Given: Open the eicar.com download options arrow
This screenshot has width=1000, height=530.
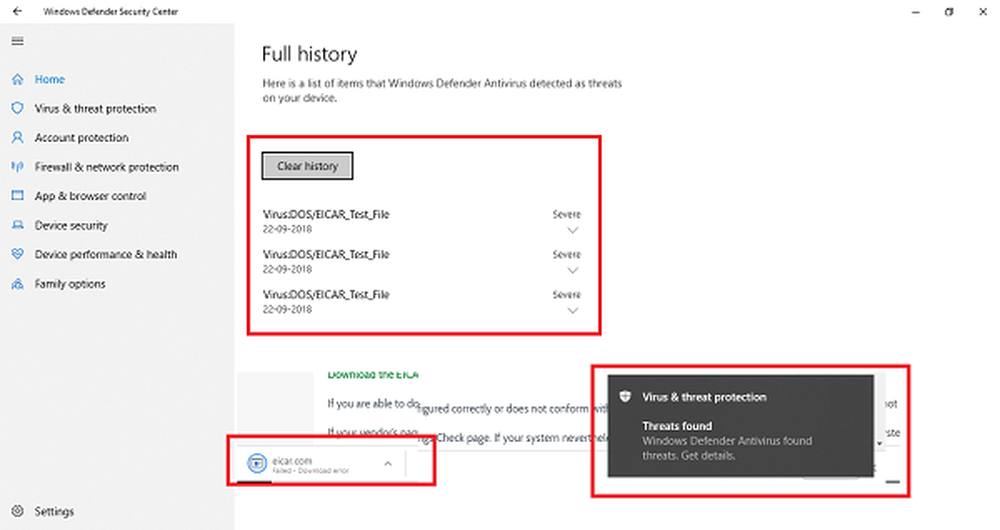Looking at the screenshot, I should pos(387,464).
